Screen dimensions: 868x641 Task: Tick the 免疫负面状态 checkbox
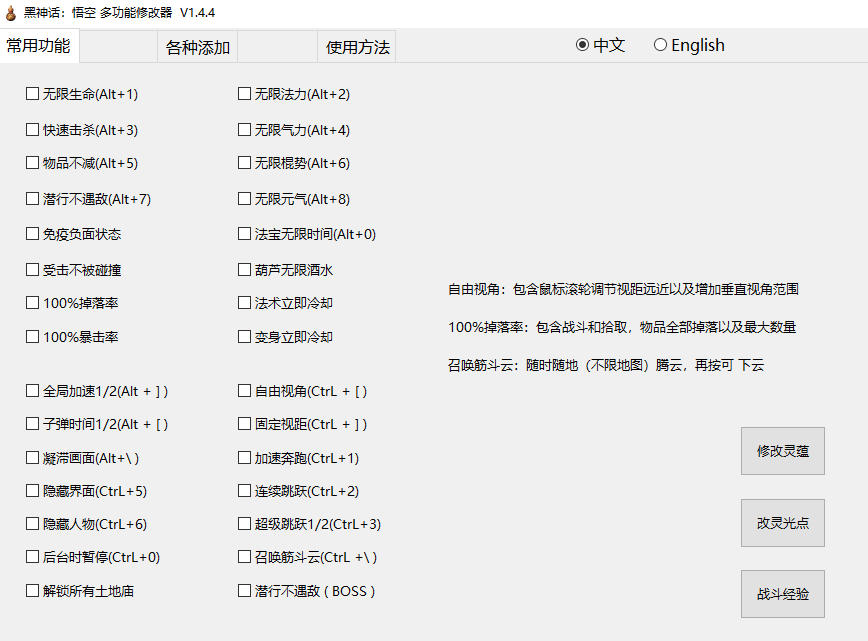[33, 234]
